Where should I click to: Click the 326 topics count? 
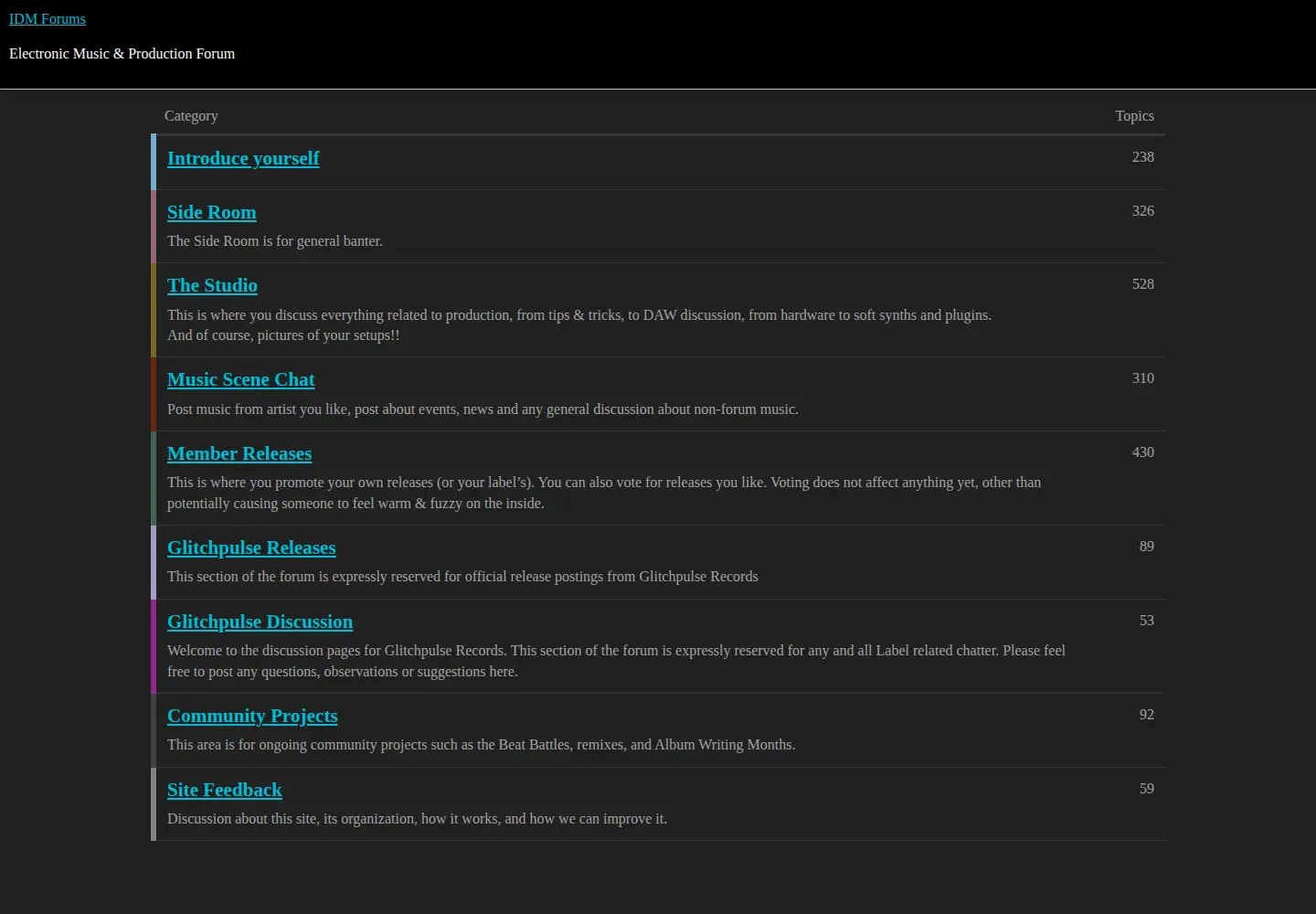[1143, 211]
